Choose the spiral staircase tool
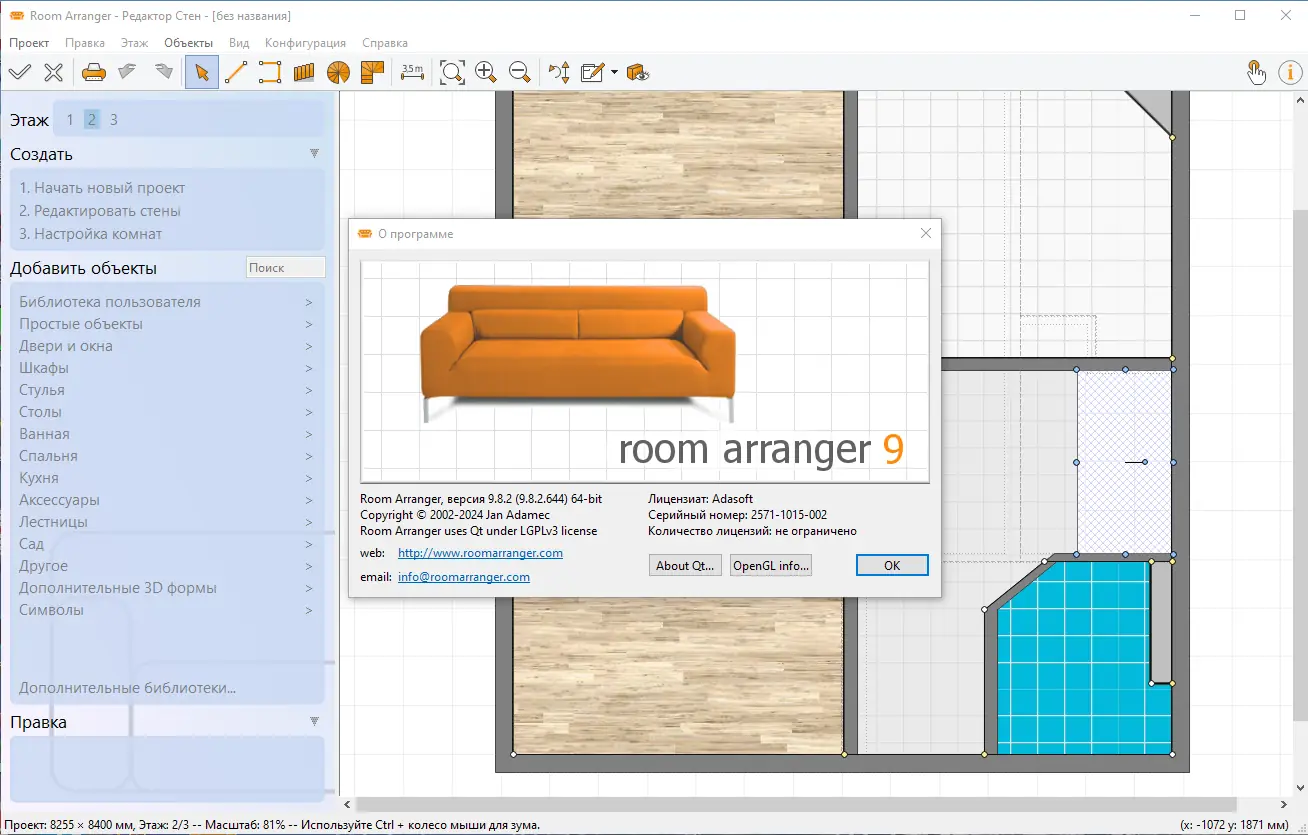This screenshot has height=835, width=1308. (x=338, y=72)
